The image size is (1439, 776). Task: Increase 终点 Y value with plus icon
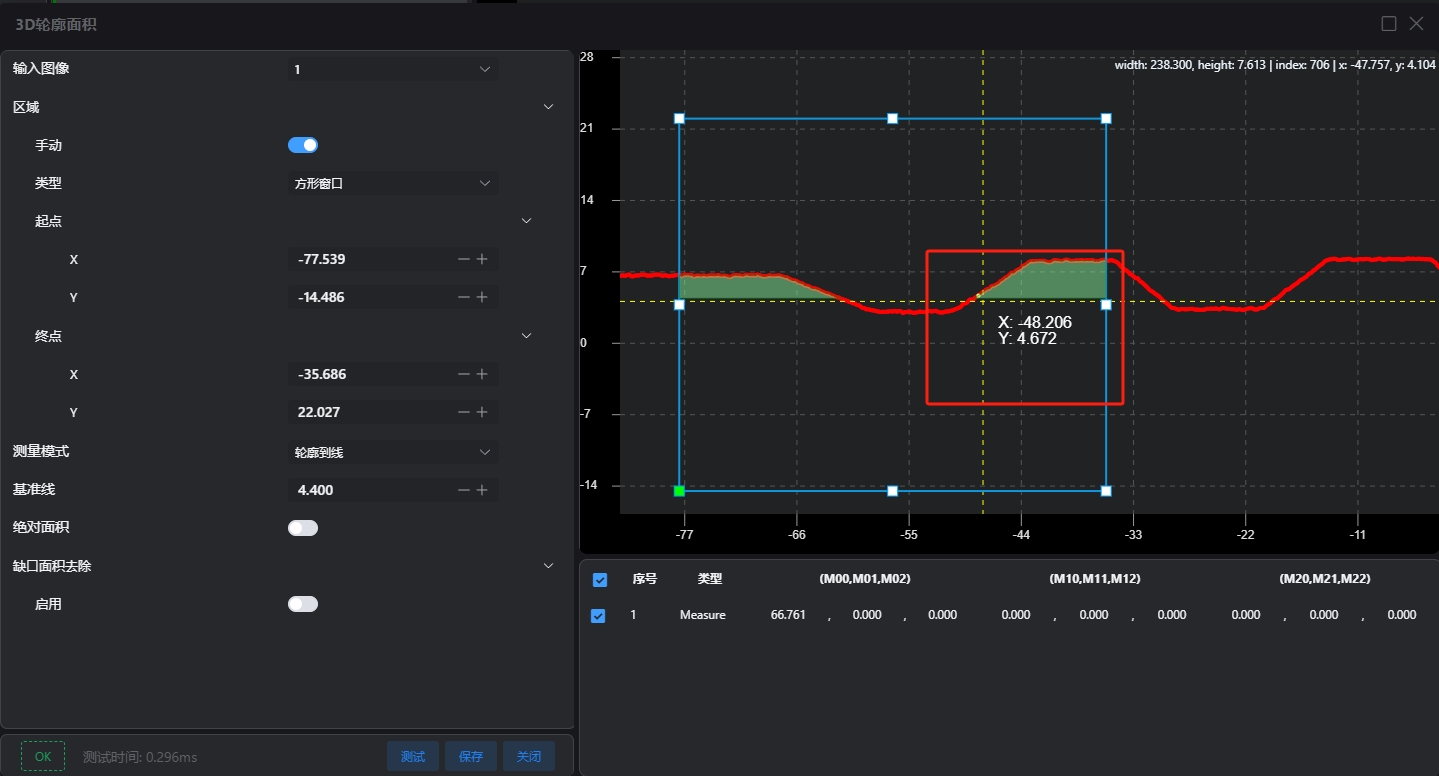[x=482, y=412]
